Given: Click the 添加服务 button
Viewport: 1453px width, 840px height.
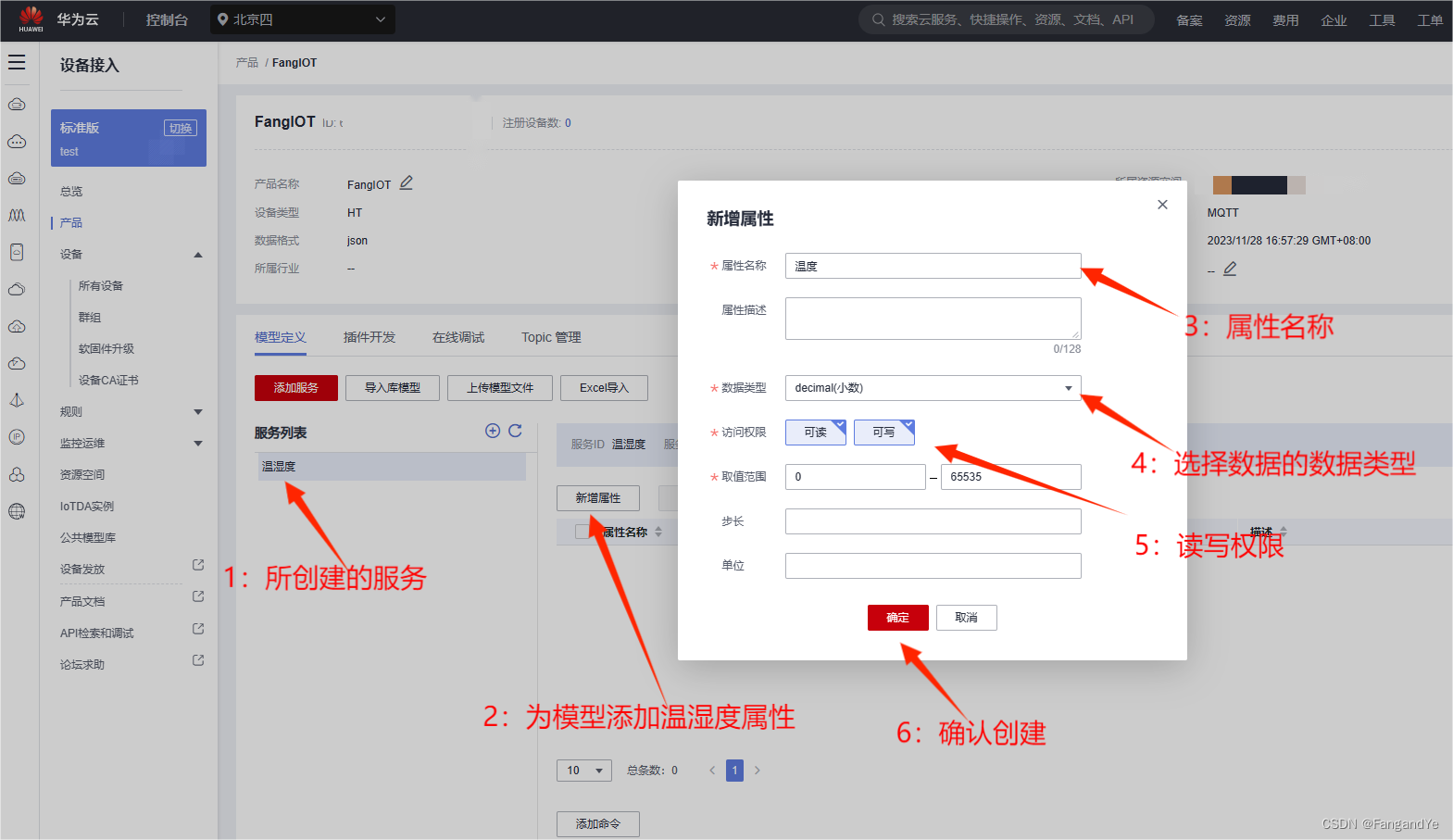Looking at the screenshot, I should click(296, 388).
